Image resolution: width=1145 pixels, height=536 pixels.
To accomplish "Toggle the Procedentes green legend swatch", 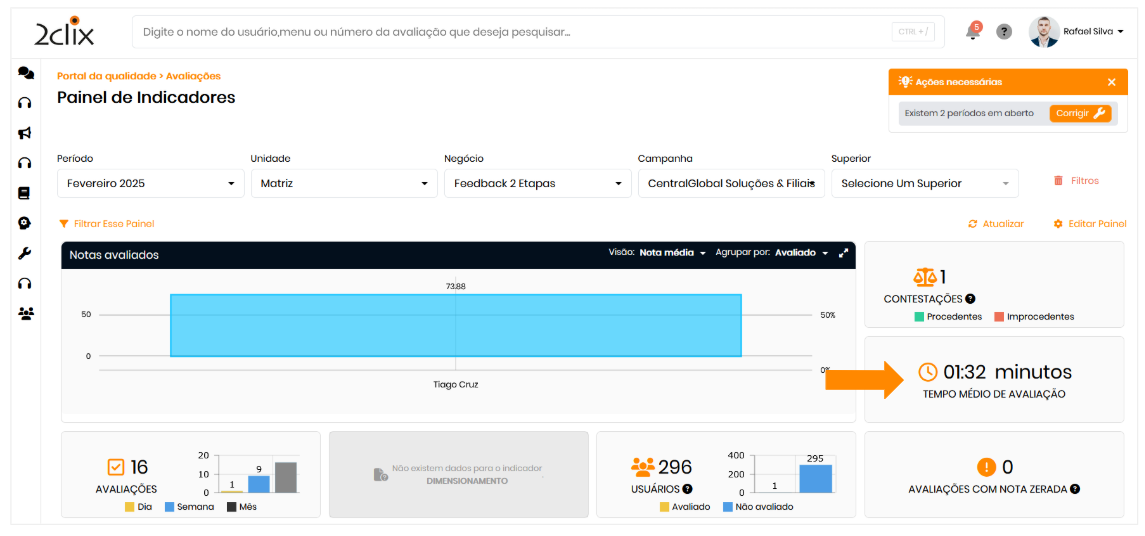I will (919, 317).
